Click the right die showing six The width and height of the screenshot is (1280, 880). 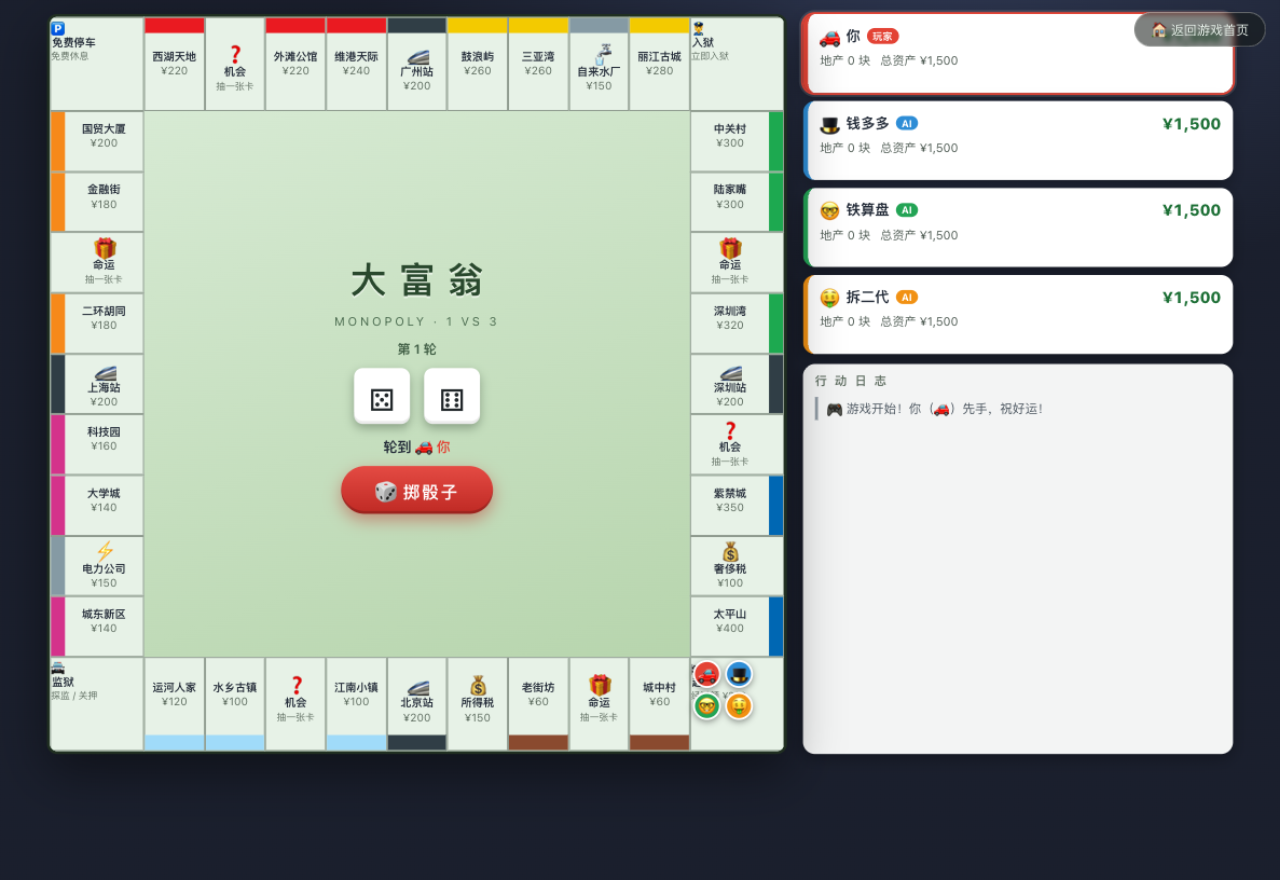452,396
